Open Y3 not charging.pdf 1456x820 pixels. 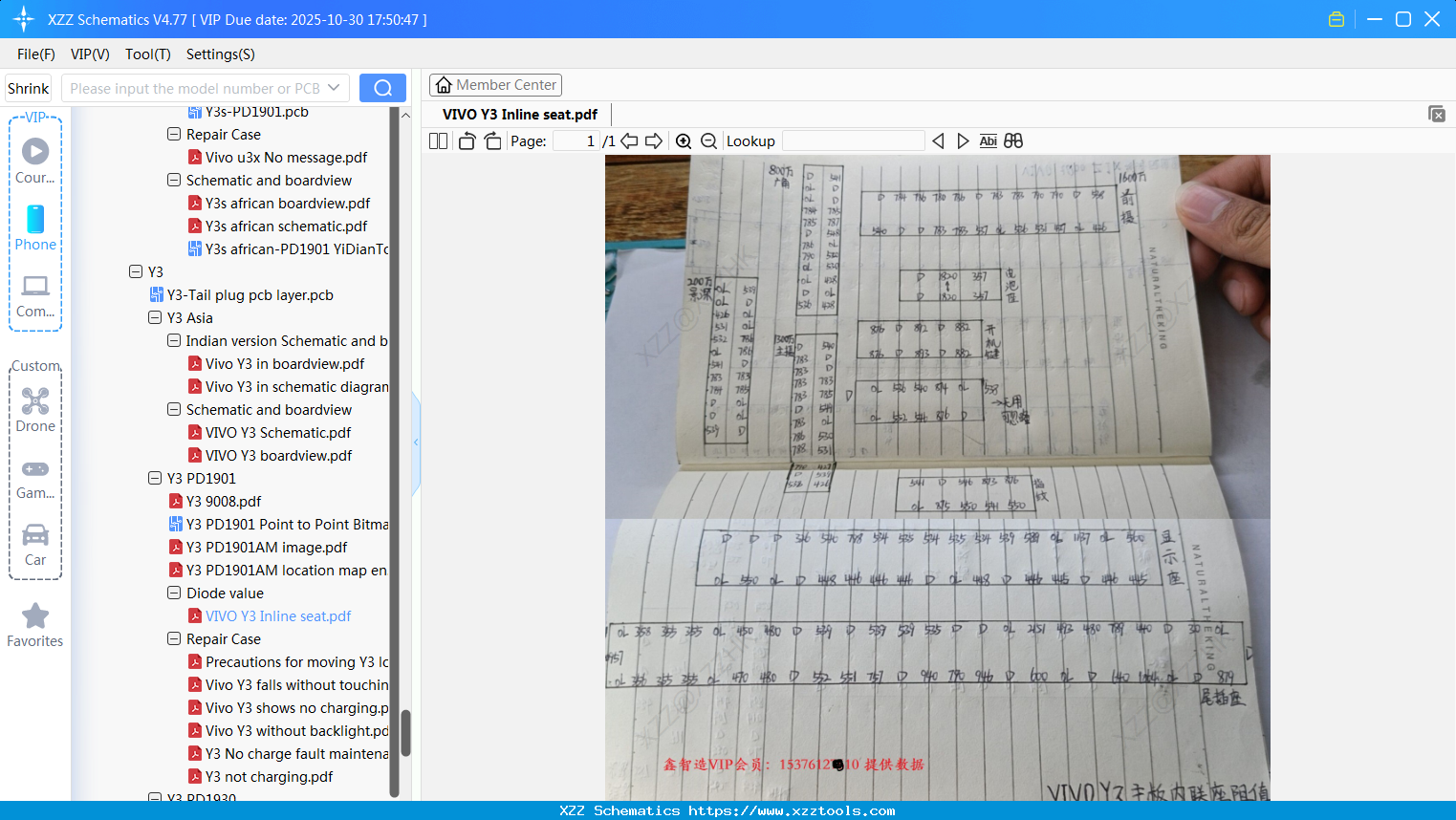point(270,777)
